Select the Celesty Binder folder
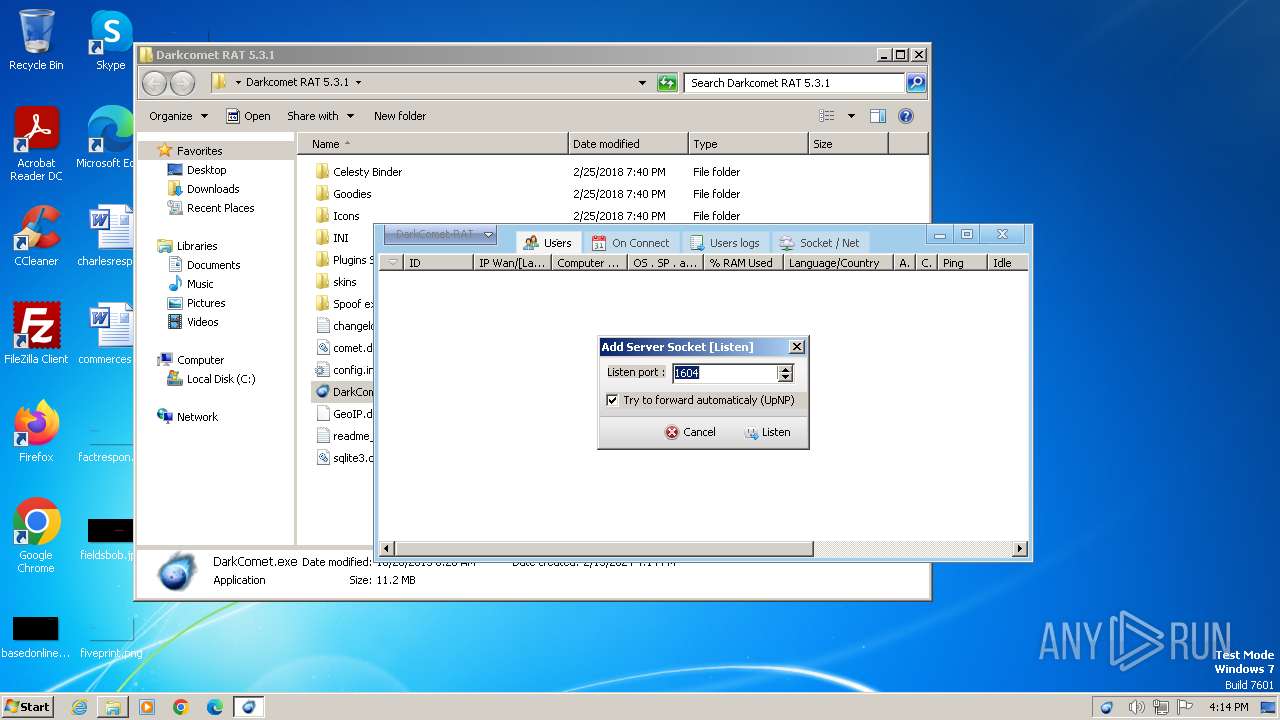The height and width of the screenshot is (720, 1280). tap(358, 172)
